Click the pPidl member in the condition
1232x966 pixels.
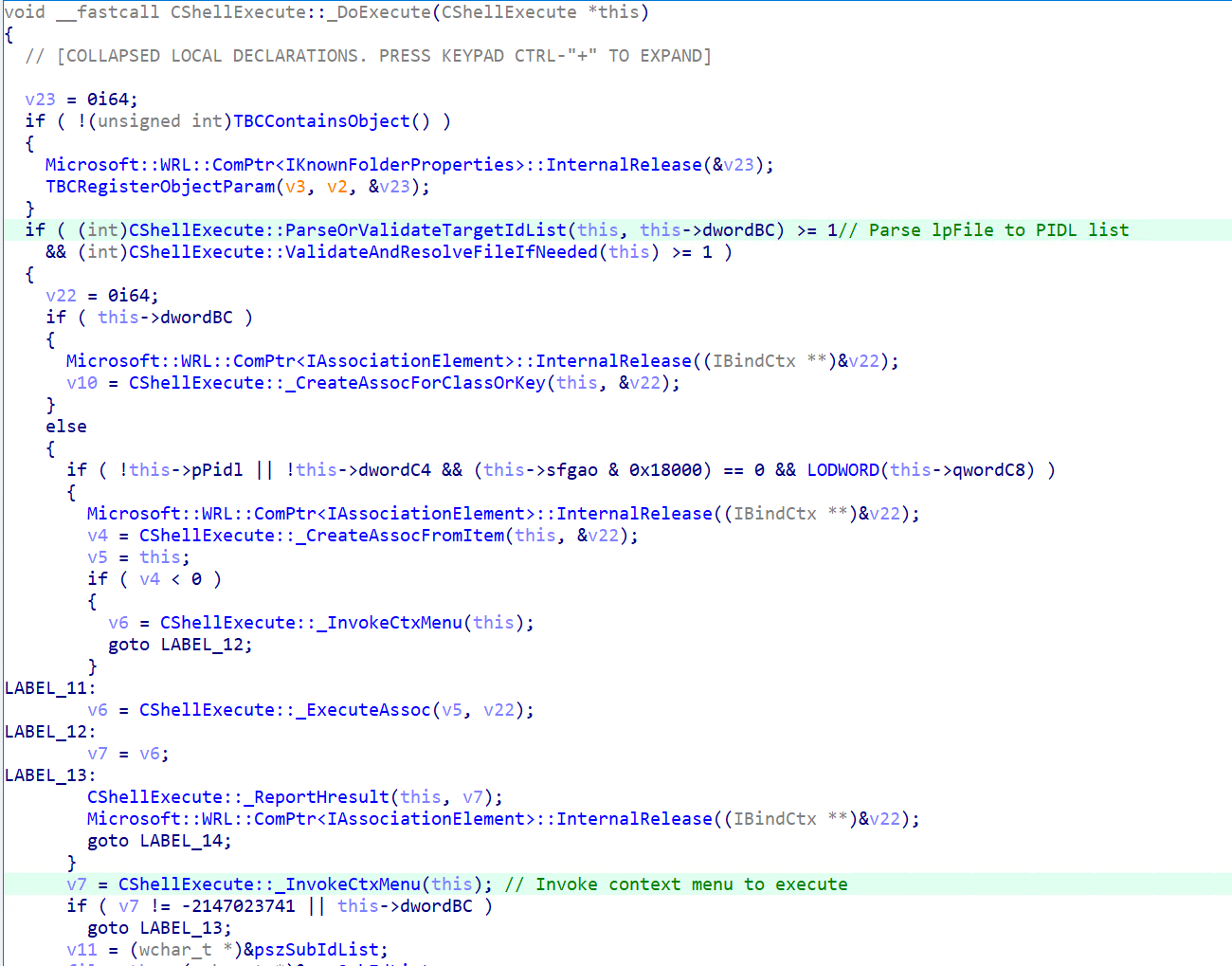click(x=216, y=470)
